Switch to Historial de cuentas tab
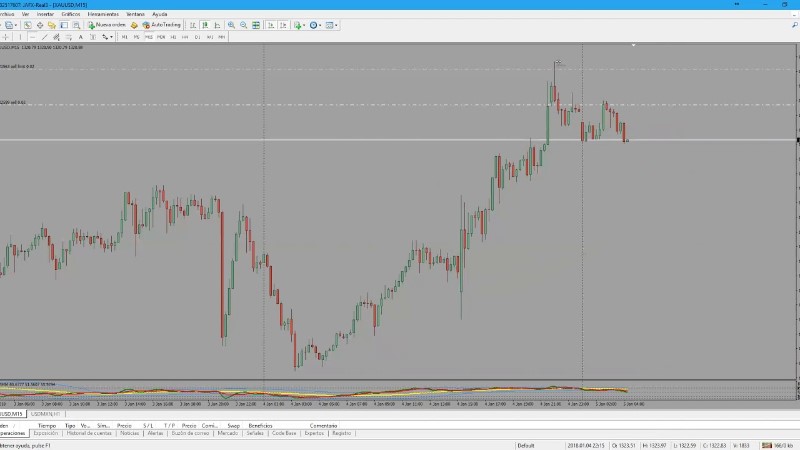Viewport: 800px width, 450px height. (x=87, y=433)
